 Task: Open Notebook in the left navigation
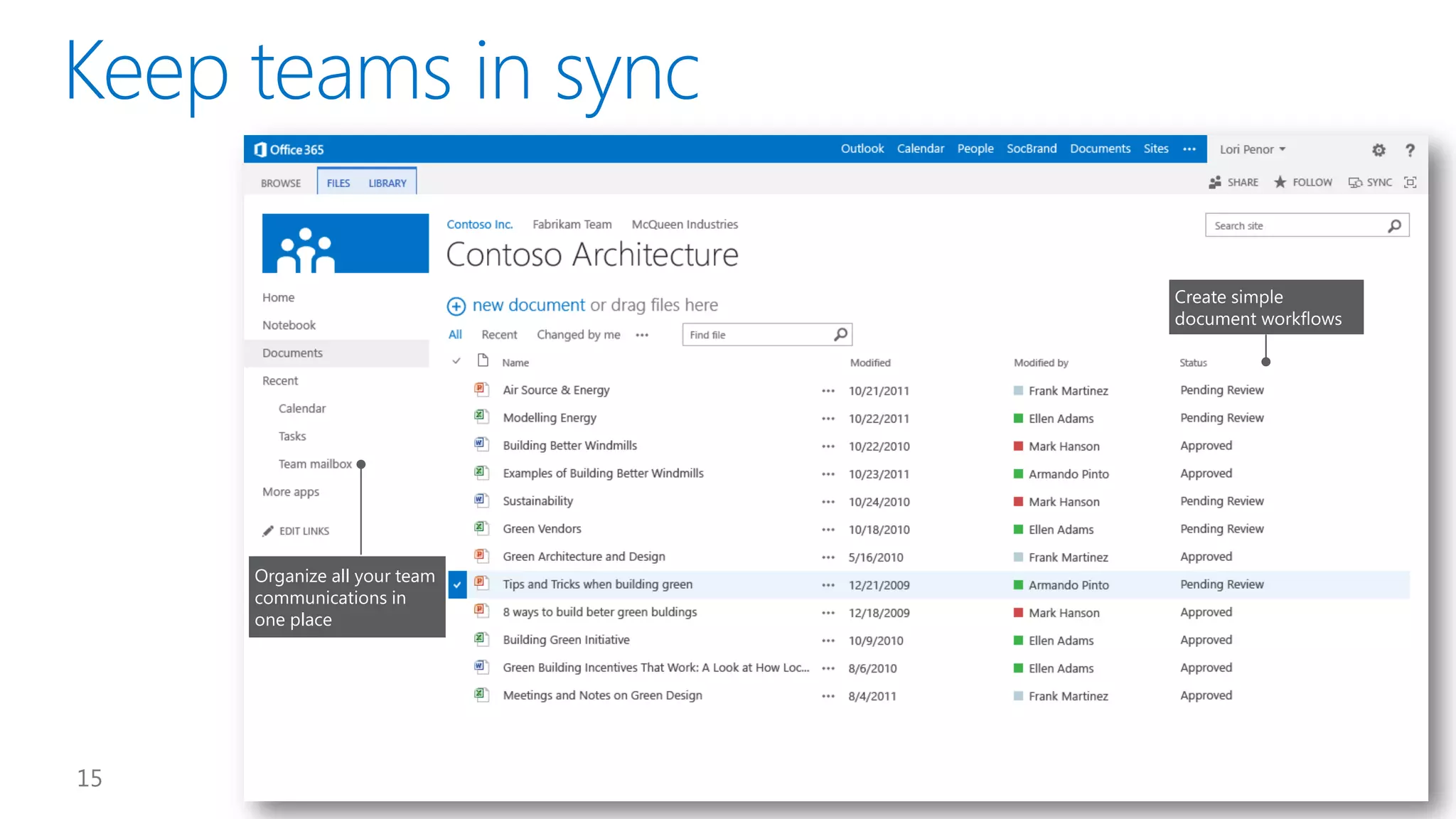[x=289, y=326]
